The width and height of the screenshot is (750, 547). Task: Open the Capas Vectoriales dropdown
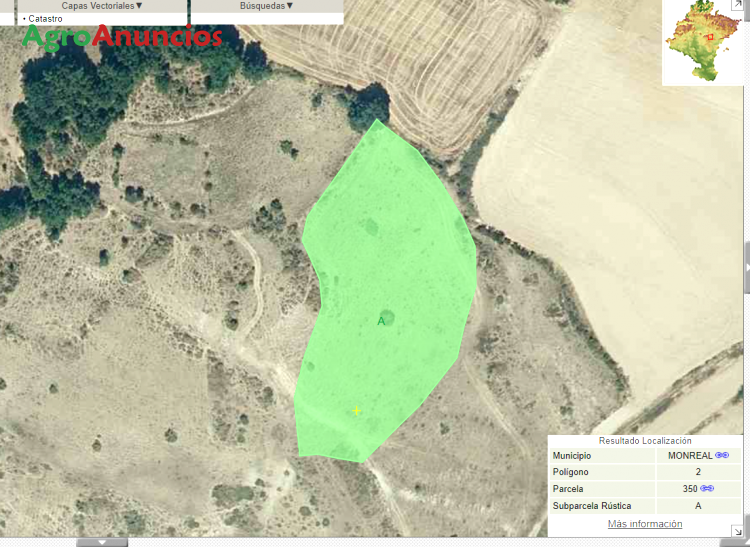click(102, 6)
